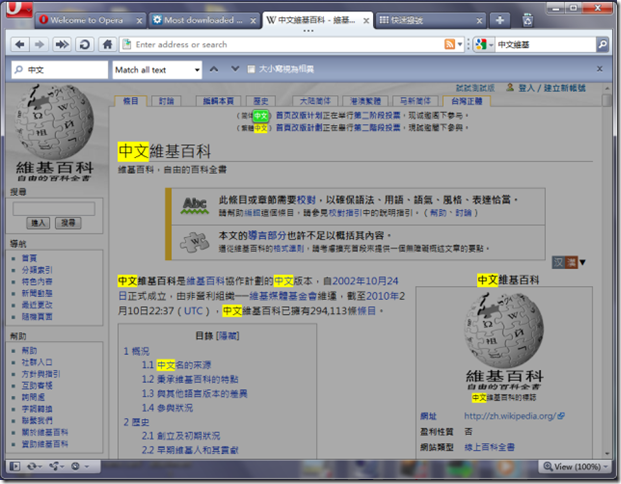Click the Abc proofreading notice icon

point(194,206)
